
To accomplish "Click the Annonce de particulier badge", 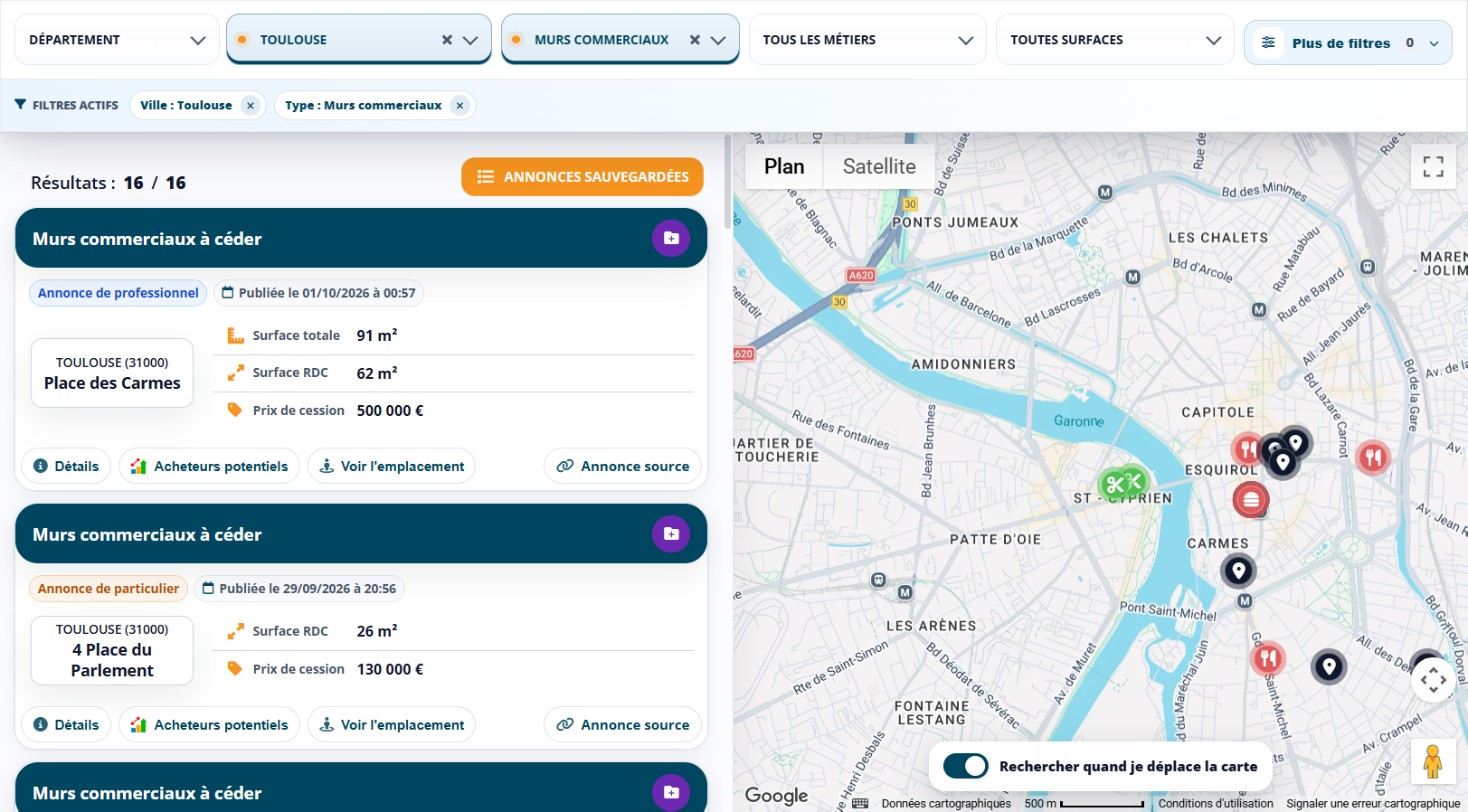I will click(108, 589).
